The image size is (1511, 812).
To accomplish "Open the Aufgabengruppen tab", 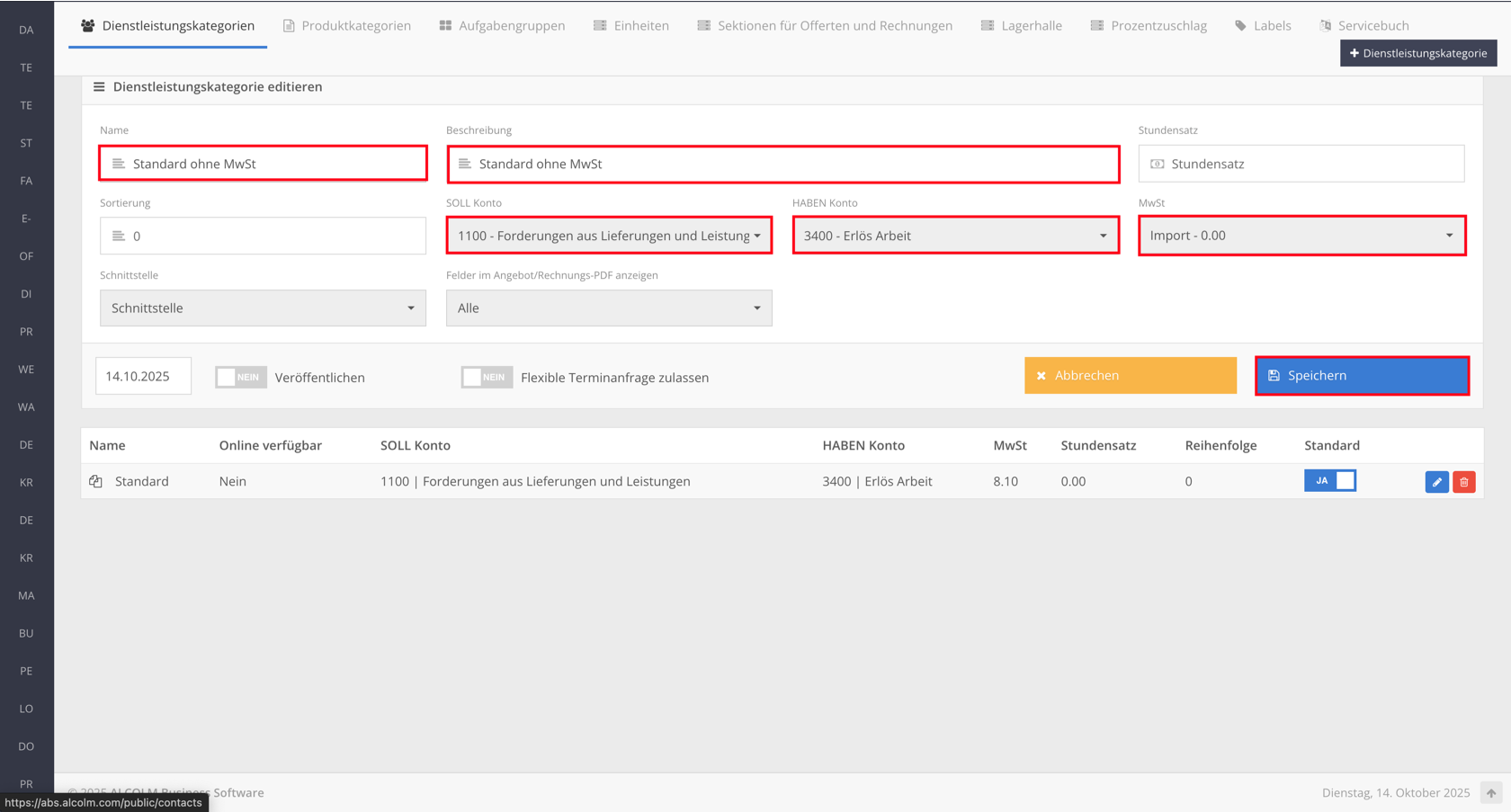I will [502, 26].
